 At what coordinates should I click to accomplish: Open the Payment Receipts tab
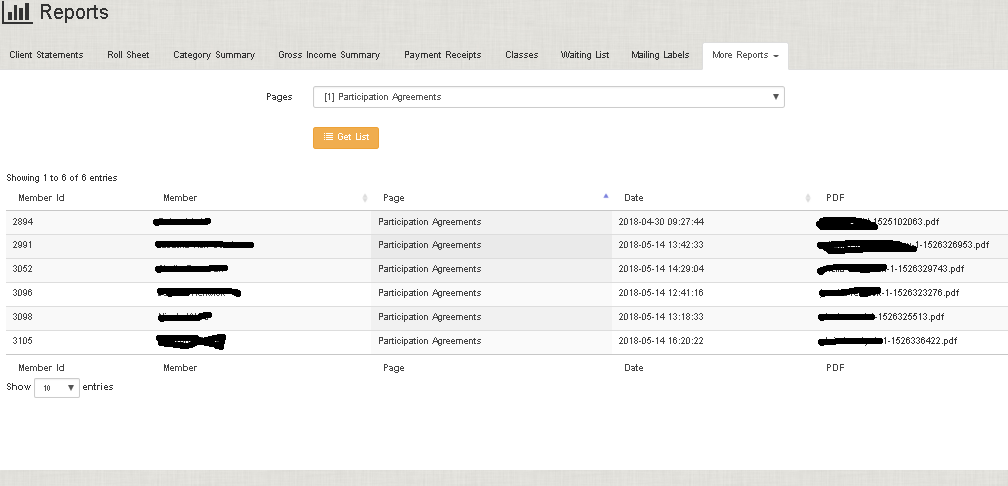coord(442,55)
